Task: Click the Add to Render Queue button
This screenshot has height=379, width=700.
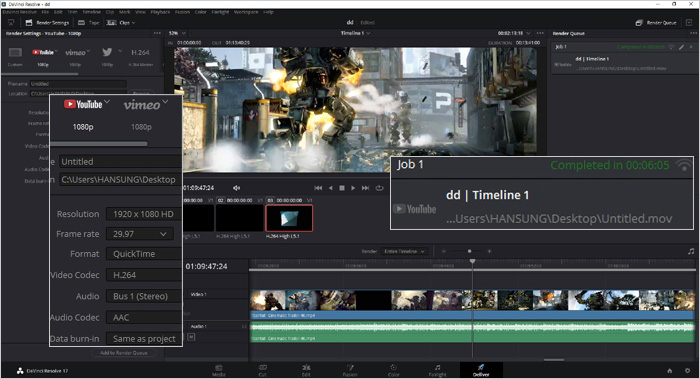Action: 124,353
